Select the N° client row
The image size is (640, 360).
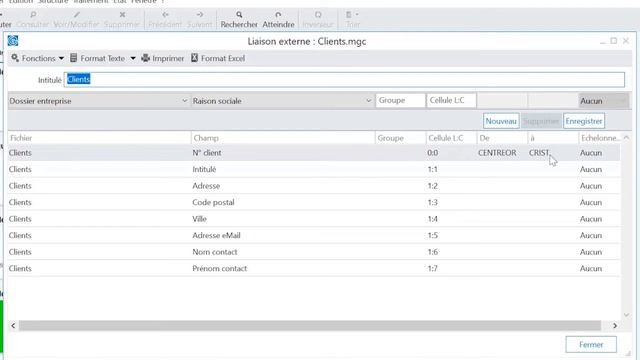314,153
